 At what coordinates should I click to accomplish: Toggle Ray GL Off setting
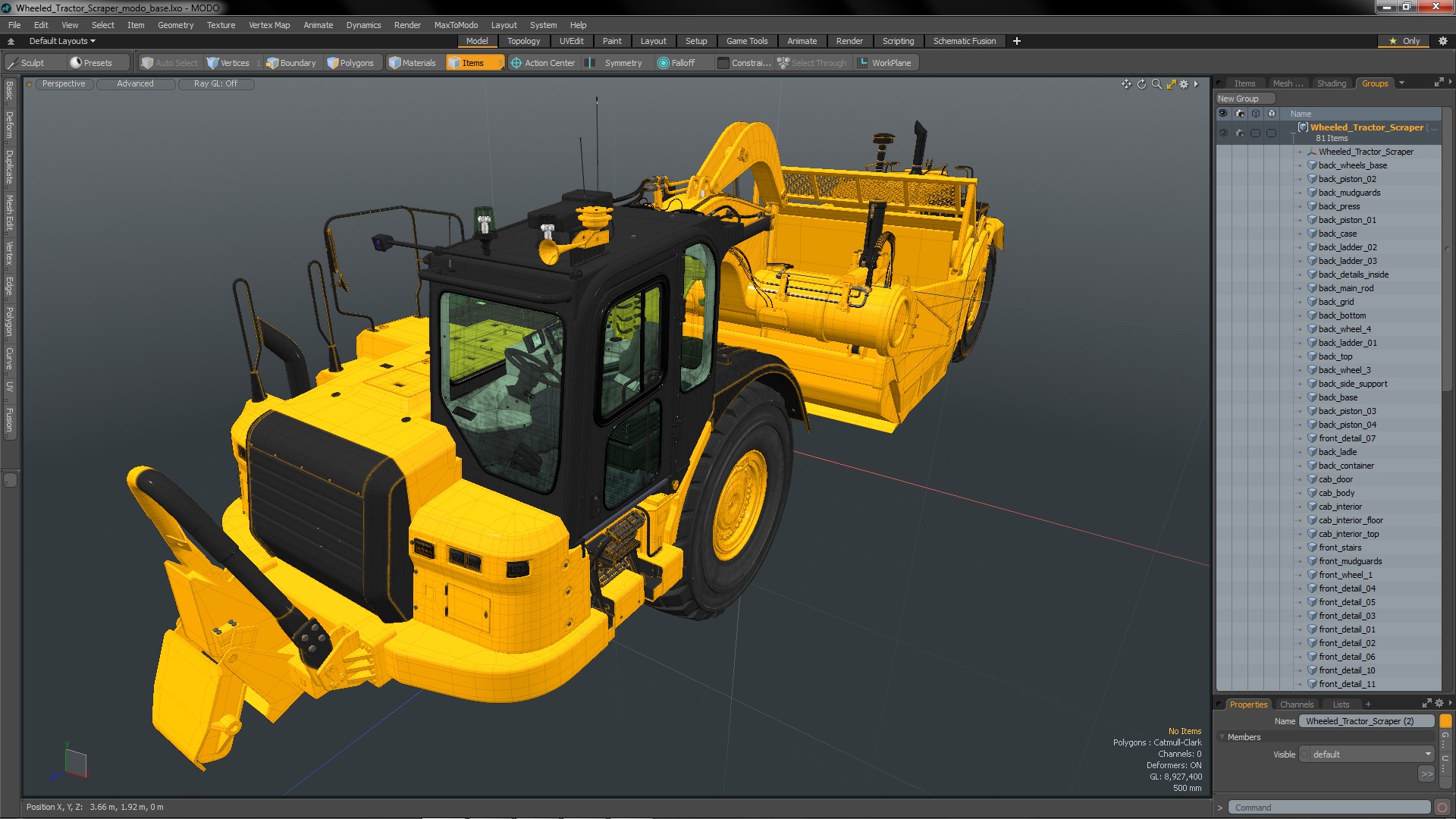(215, 84)
